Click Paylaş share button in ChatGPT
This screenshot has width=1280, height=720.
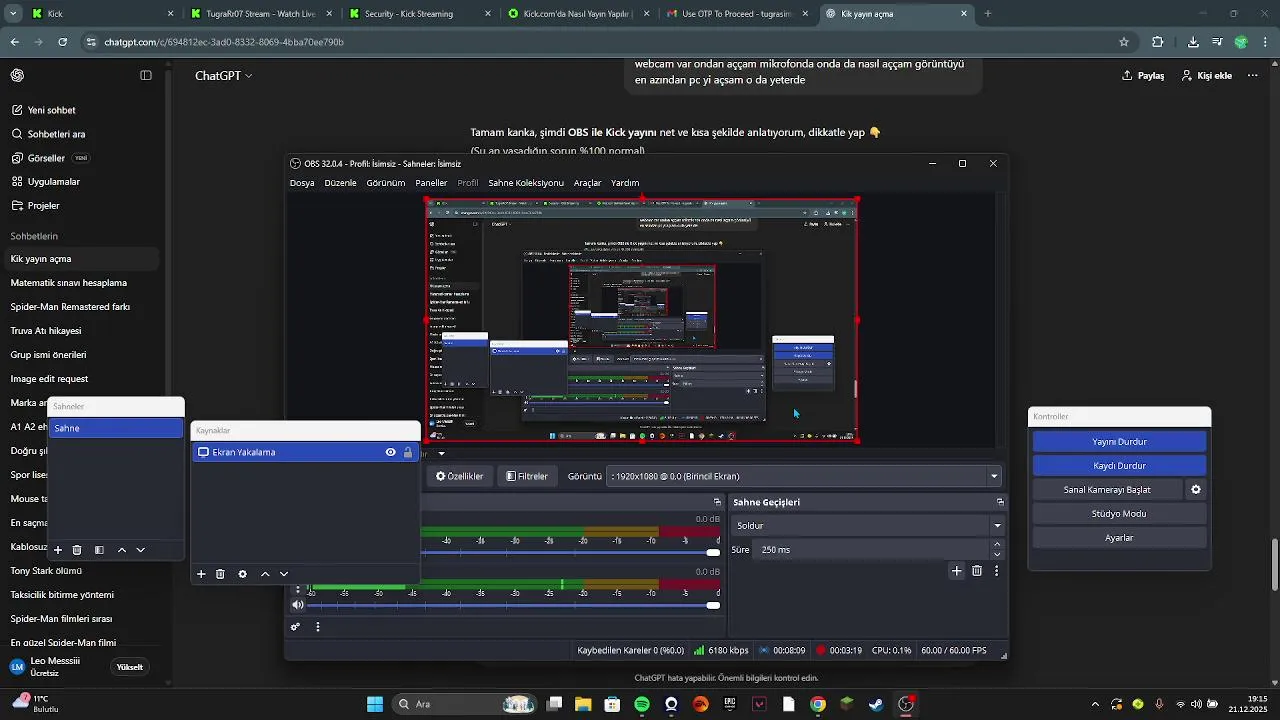(1143, 76)
